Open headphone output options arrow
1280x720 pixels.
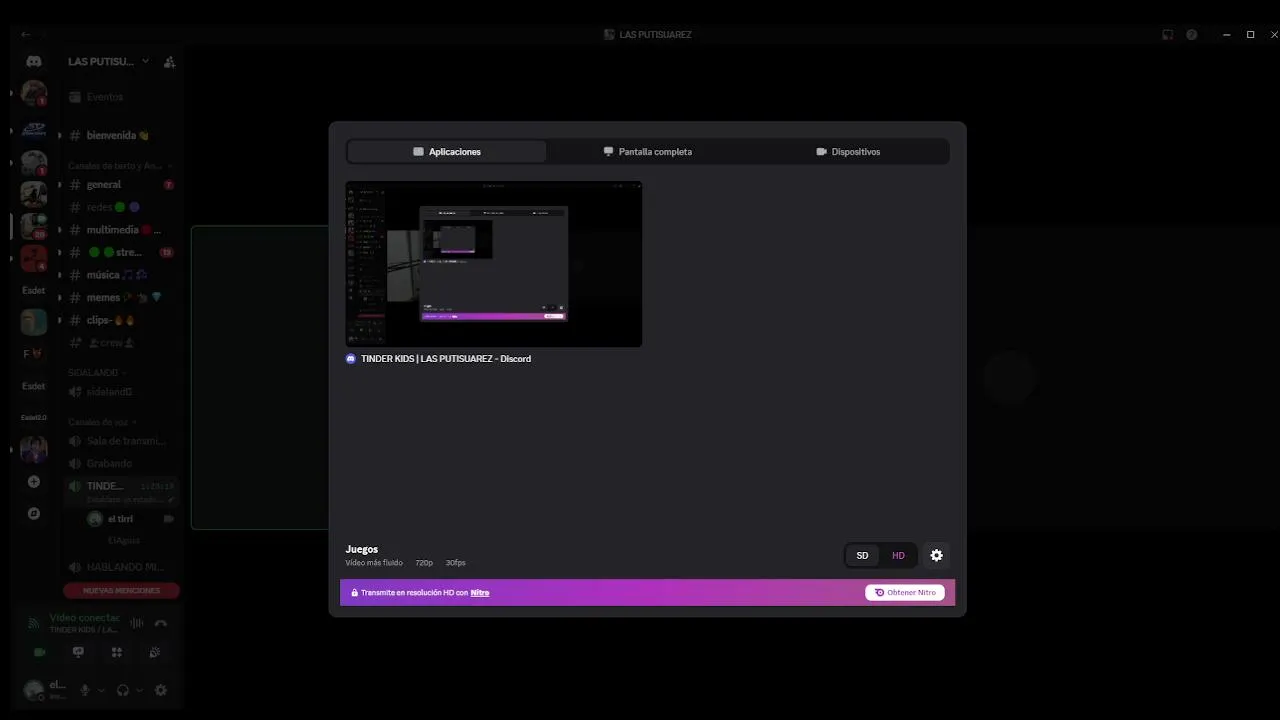139,690
